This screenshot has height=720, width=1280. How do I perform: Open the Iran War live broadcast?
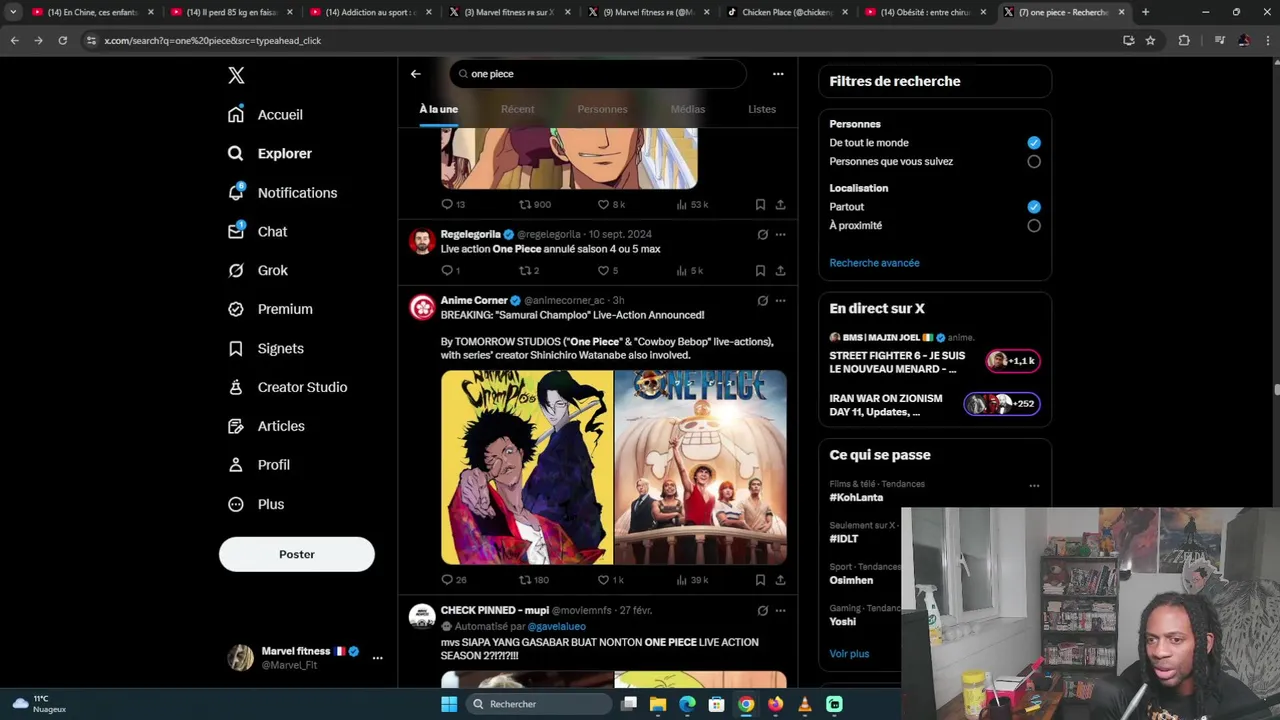935,404
